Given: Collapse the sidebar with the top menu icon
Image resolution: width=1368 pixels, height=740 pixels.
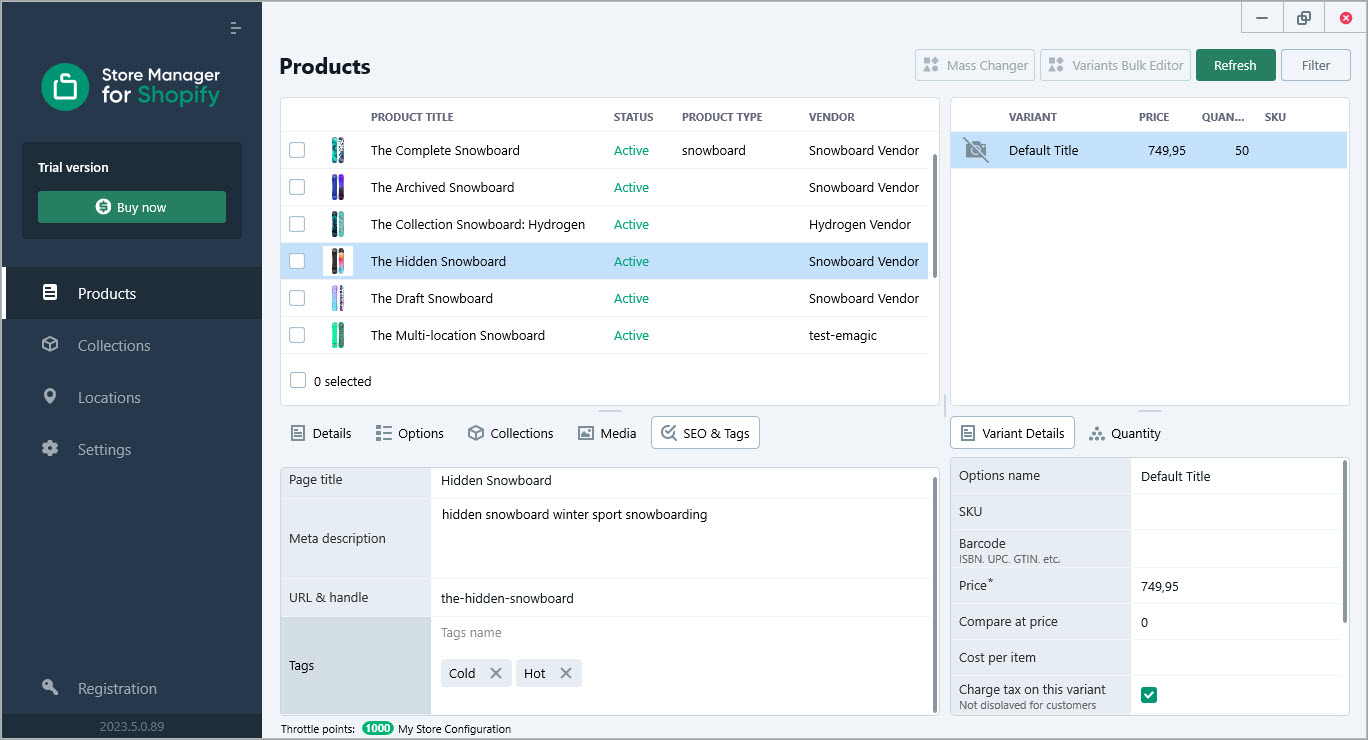Looking at the screenshot, I should coord(235,28).
